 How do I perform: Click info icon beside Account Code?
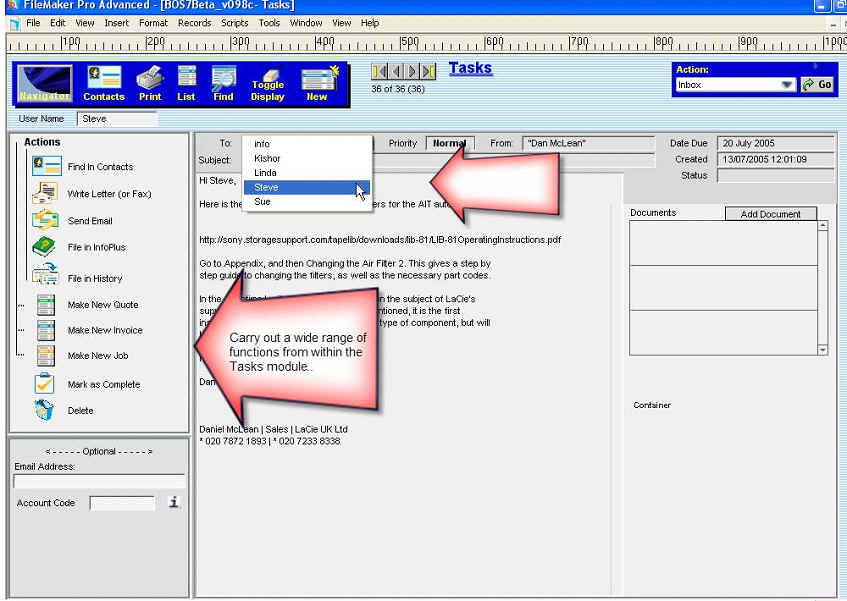[x=173, y=502]
